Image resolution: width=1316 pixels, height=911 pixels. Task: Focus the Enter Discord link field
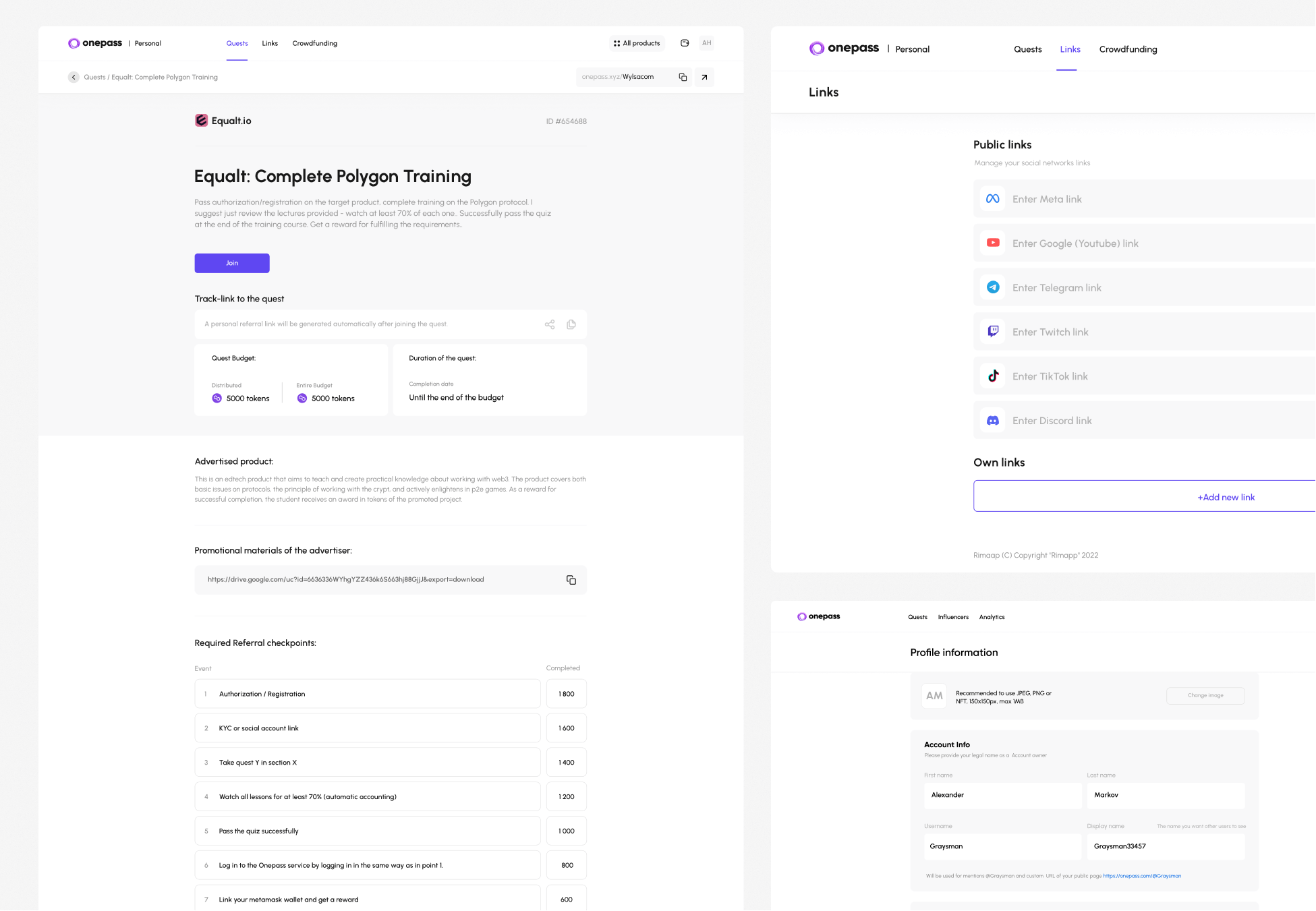coord(1147,421)
